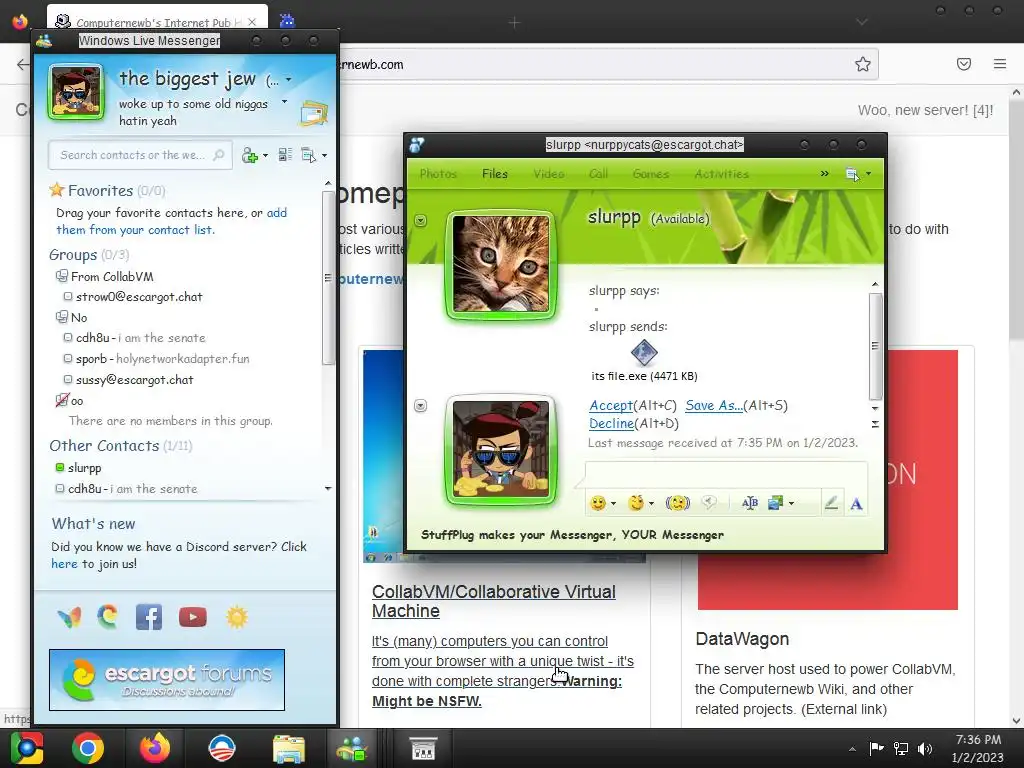Image resolution: width=1024 pixels, height=768 pixels.
Task: Select slurpp in Other Contacts
Action: tap(84, 468)
